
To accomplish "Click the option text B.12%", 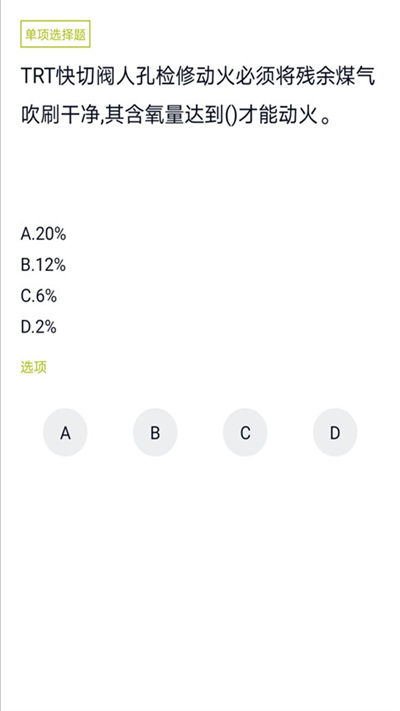I will point(43,265).
